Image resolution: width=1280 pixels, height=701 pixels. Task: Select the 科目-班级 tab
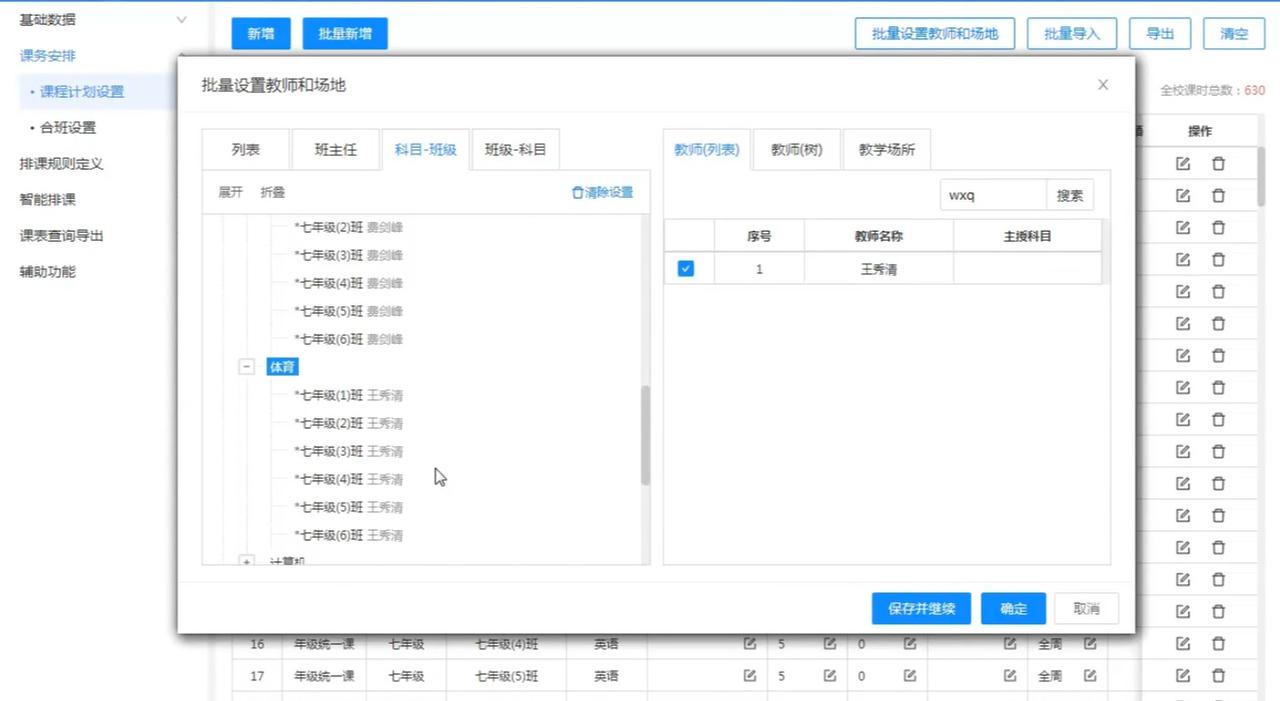pos(425,150)
